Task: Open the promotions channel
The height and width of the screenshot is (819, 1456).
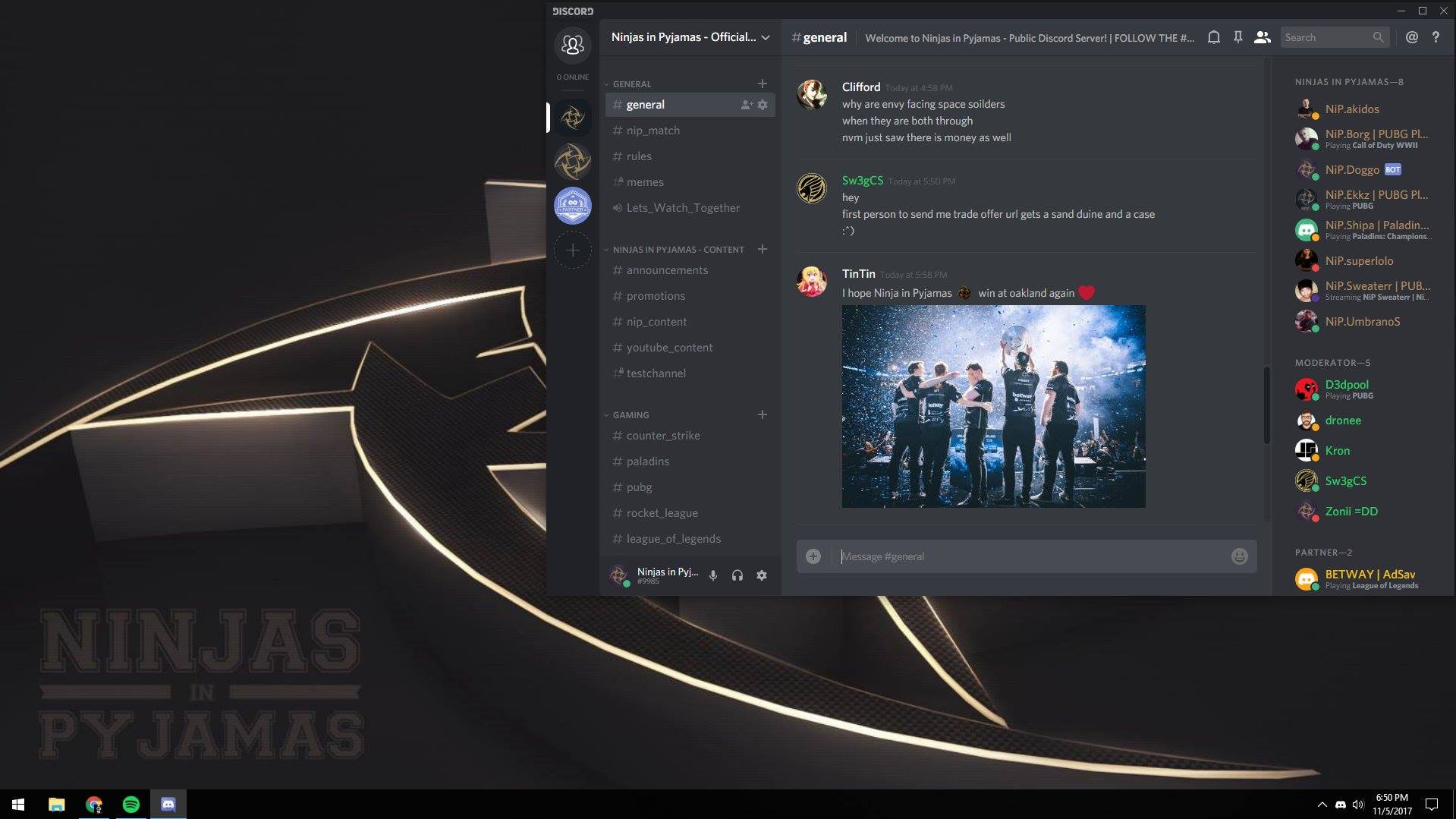Action: point(690,296)
